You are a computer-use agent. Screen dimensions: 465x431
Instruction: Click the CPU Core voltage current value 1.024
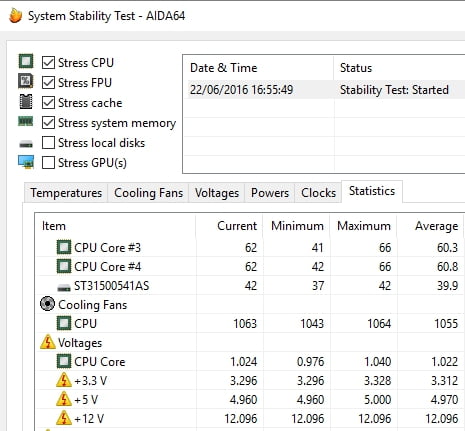tap(244, 362)
